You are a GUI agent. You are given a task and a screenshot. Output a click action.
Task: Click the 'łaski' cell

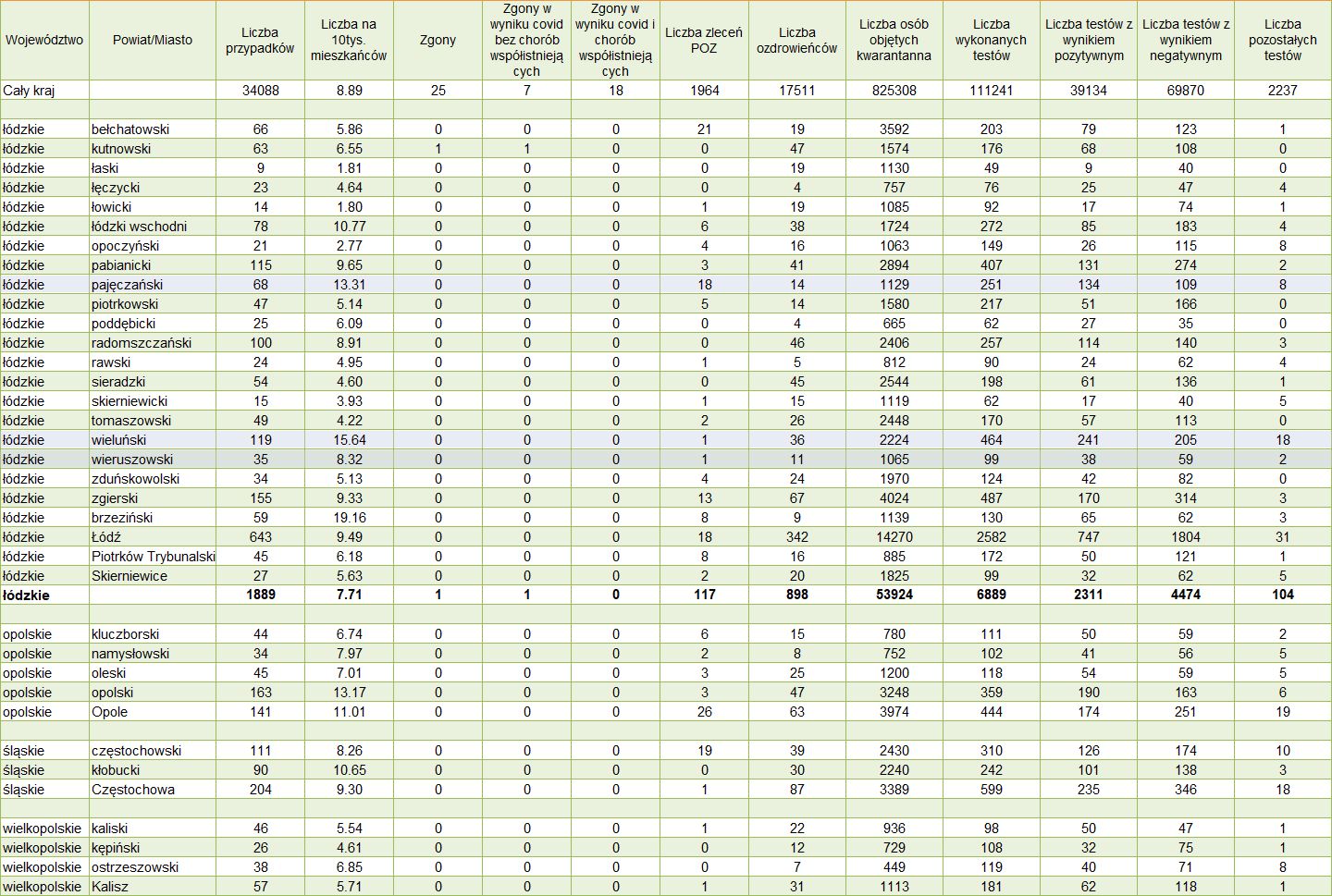153,168
